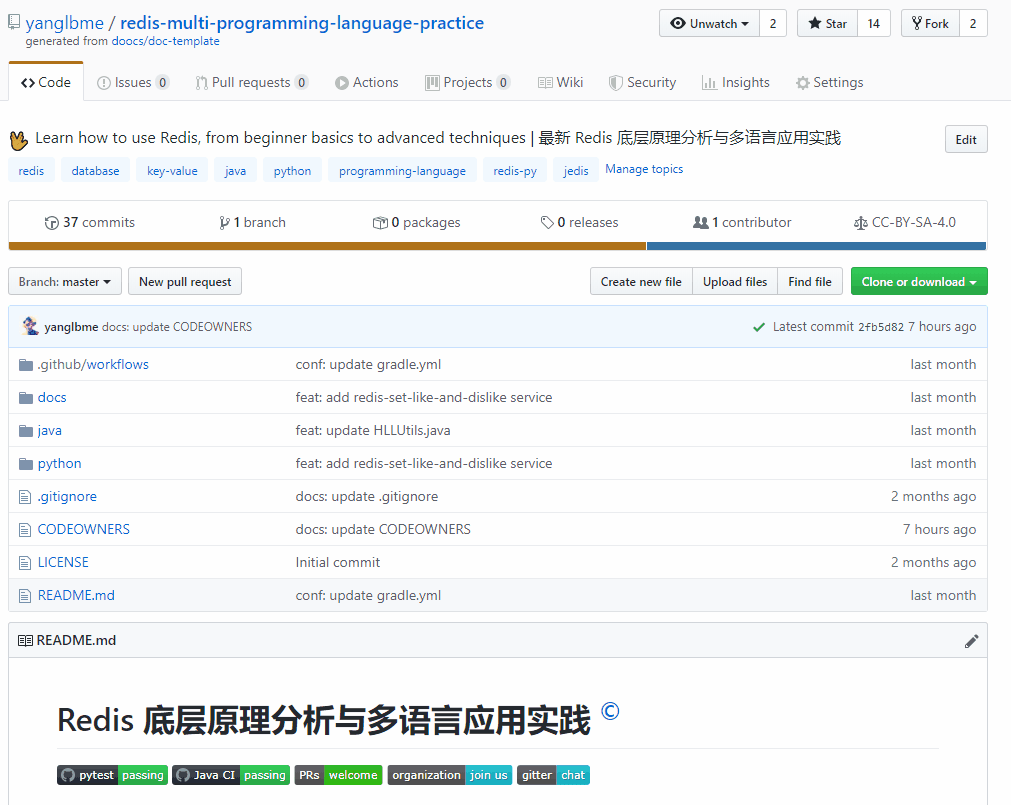Open the programming-language topic tag

(x=402, y=170)
